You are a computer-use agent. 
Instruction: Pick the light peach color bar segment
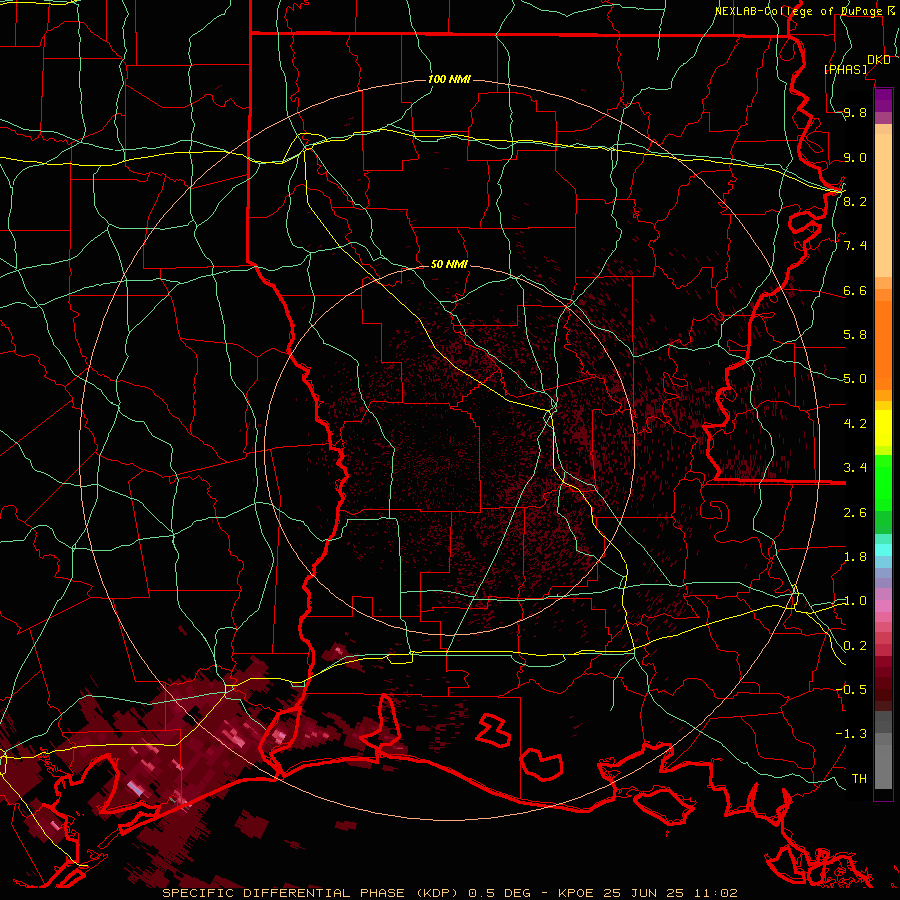(883, 206)
